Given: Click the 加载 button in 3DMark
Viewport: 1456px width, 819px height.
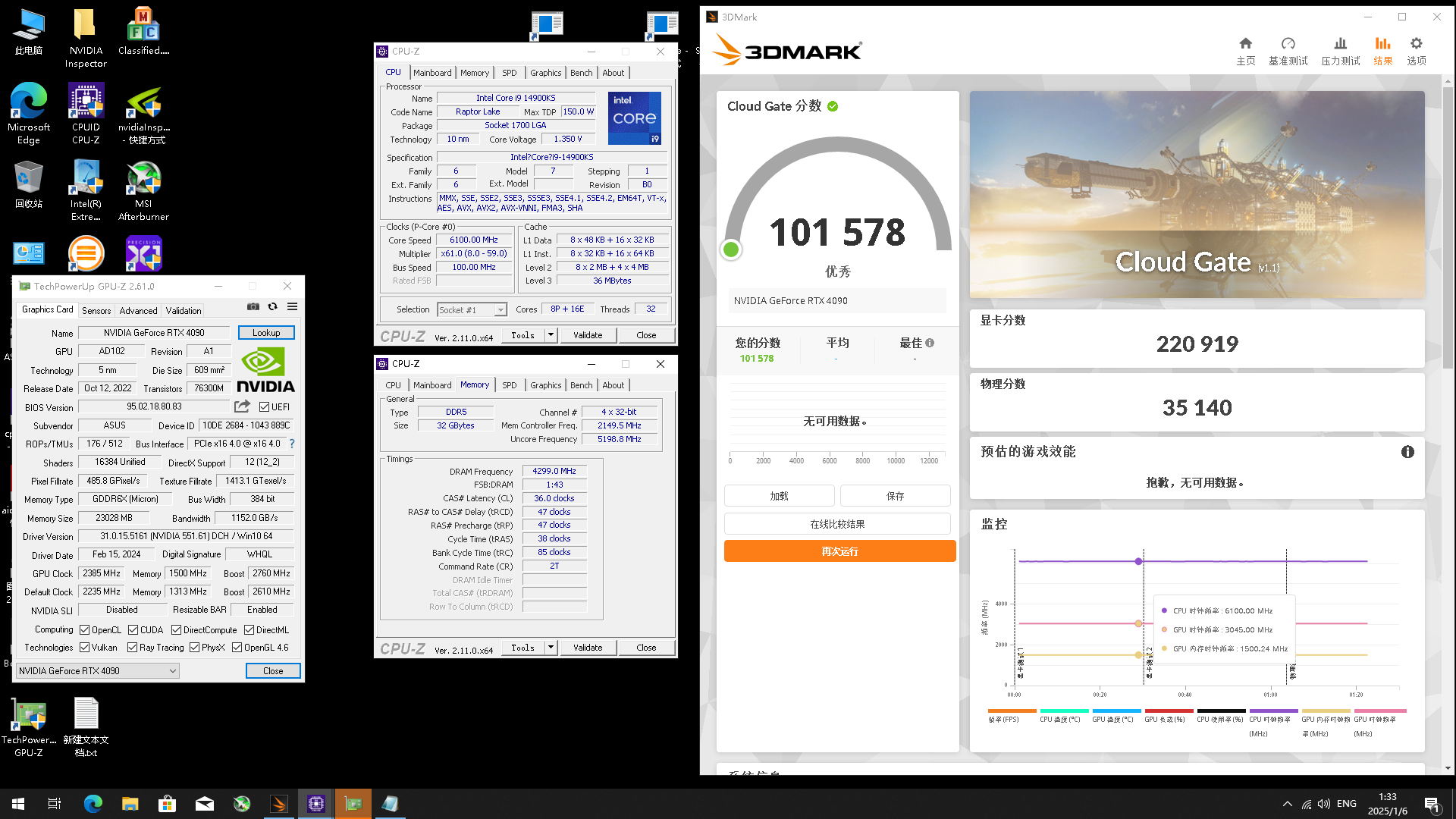Looking at the screenshot, I should (x=780, y=496).
